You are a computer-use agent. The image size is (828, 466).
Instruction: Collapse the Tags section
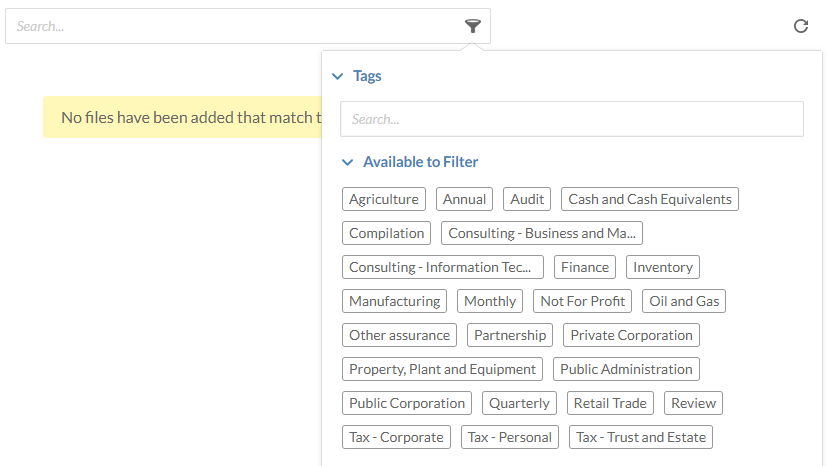point(338,76)
